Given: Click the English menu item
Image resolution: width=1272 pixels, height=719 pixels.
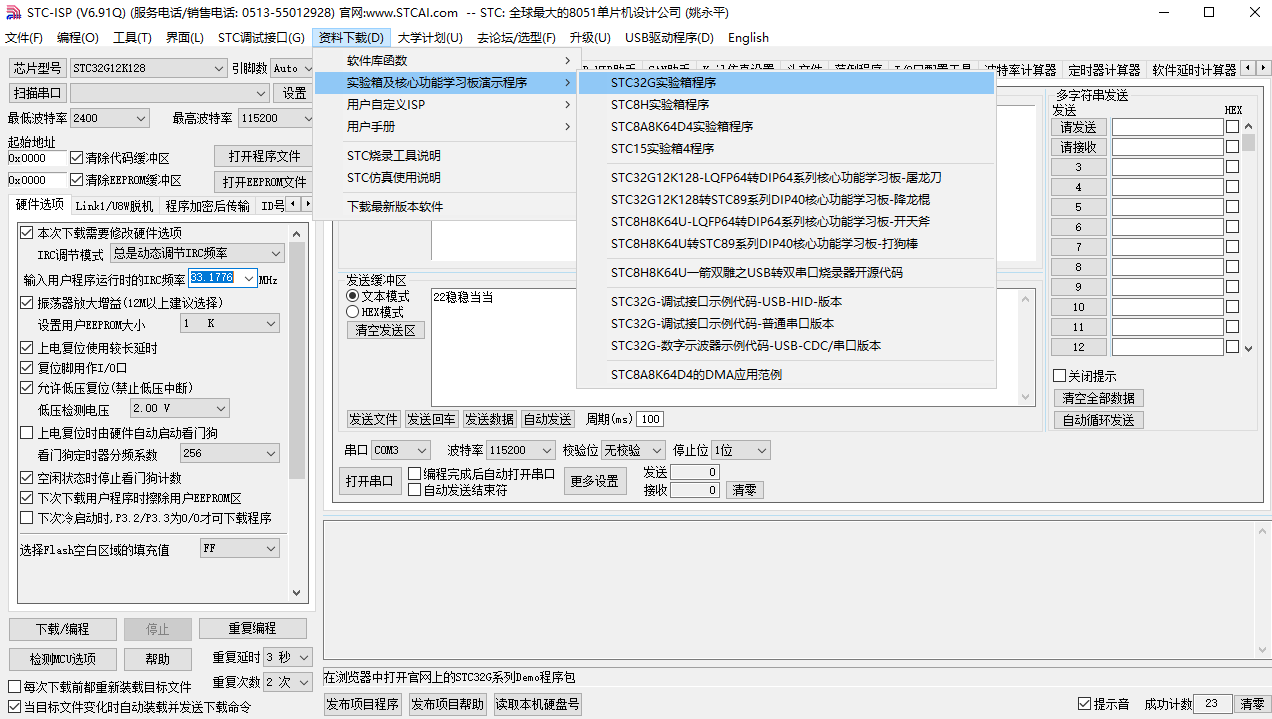Looking at the screenshot, I should tap(748, 38).
